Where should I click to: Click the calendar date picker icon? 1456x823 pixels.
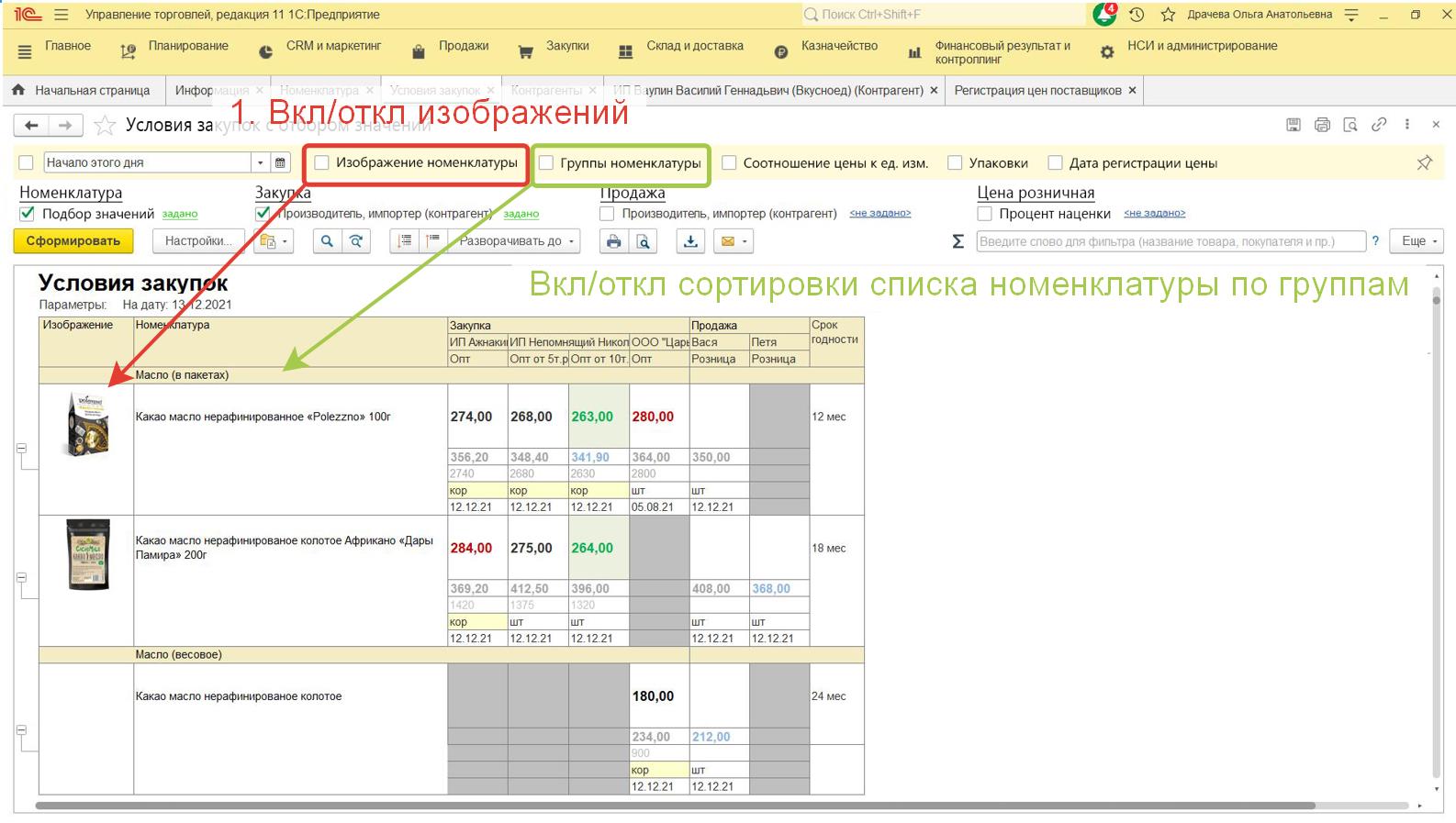tap(280, 162)
